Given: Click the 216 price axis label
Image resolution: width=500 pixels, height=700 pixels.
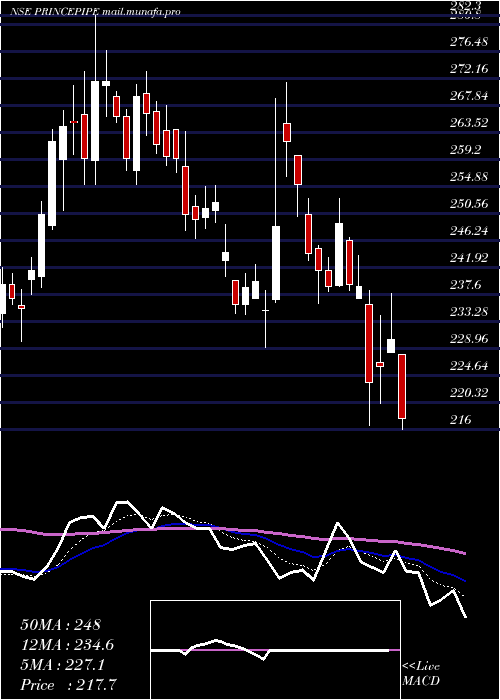Looking at the screenshot, I should [x=460, y=419].
